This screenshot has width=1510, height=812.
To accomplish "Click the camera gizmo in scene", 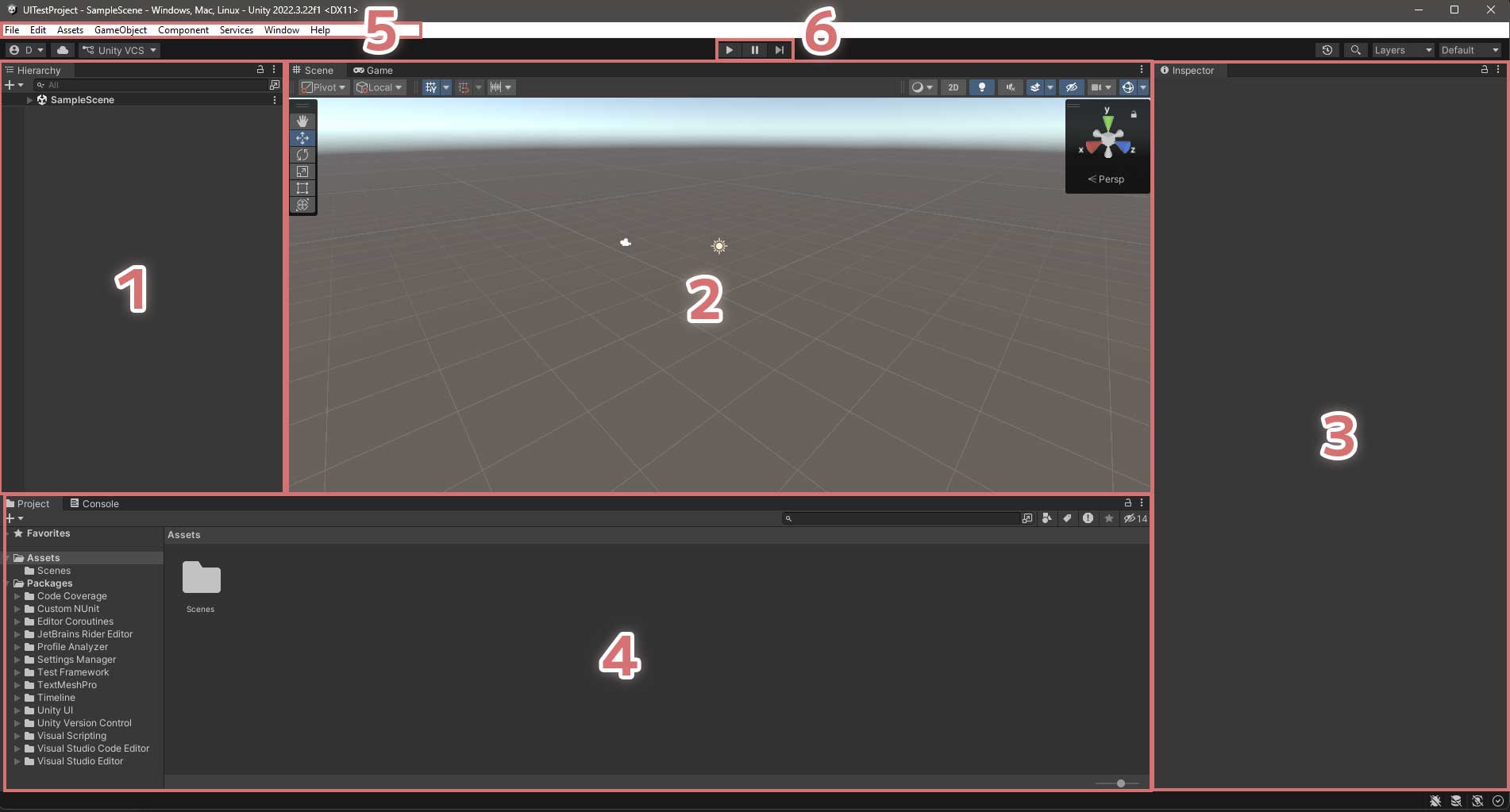I will coord(626,242).
